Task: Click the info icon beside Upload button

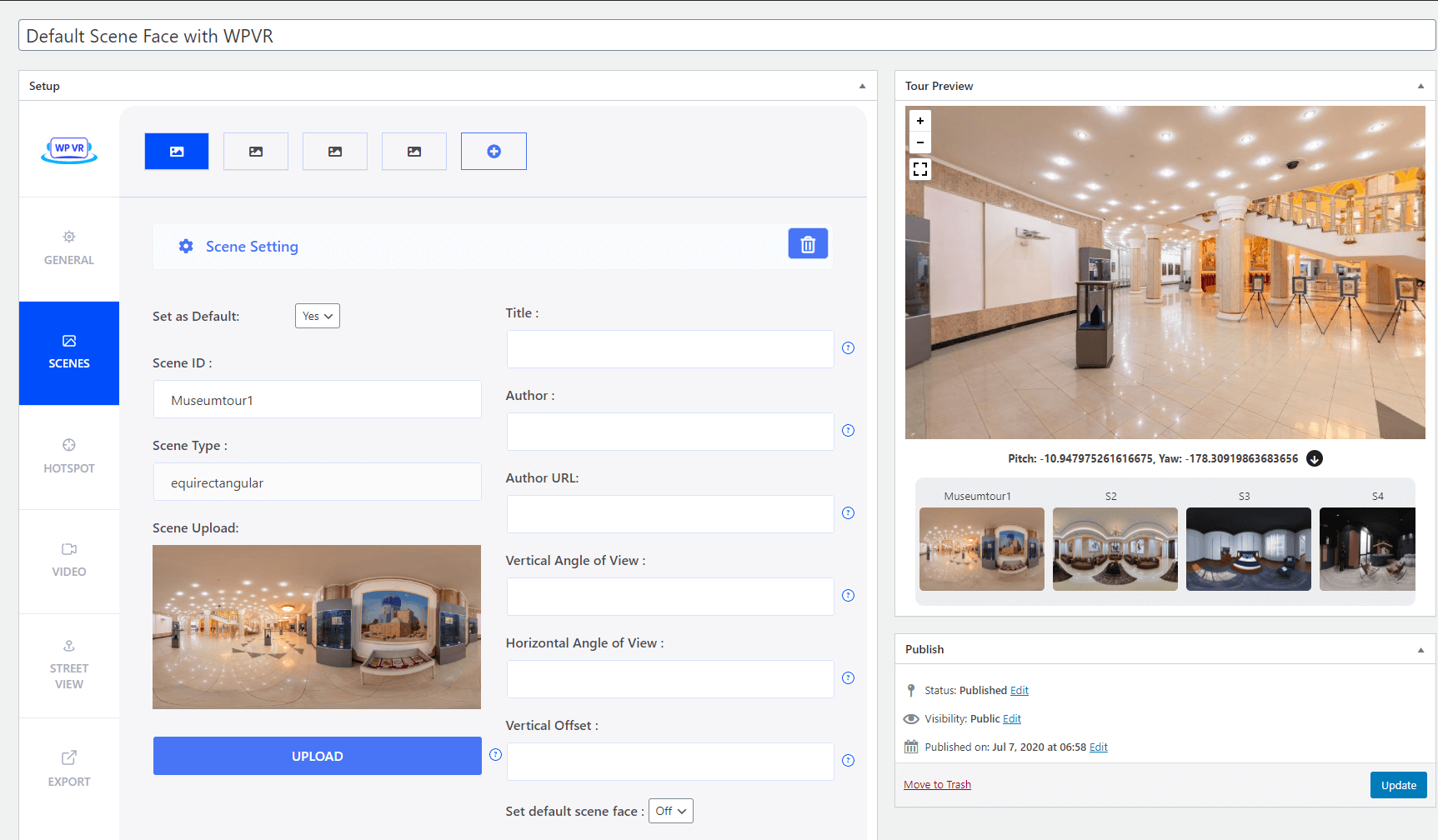Action: coord(495,755)
